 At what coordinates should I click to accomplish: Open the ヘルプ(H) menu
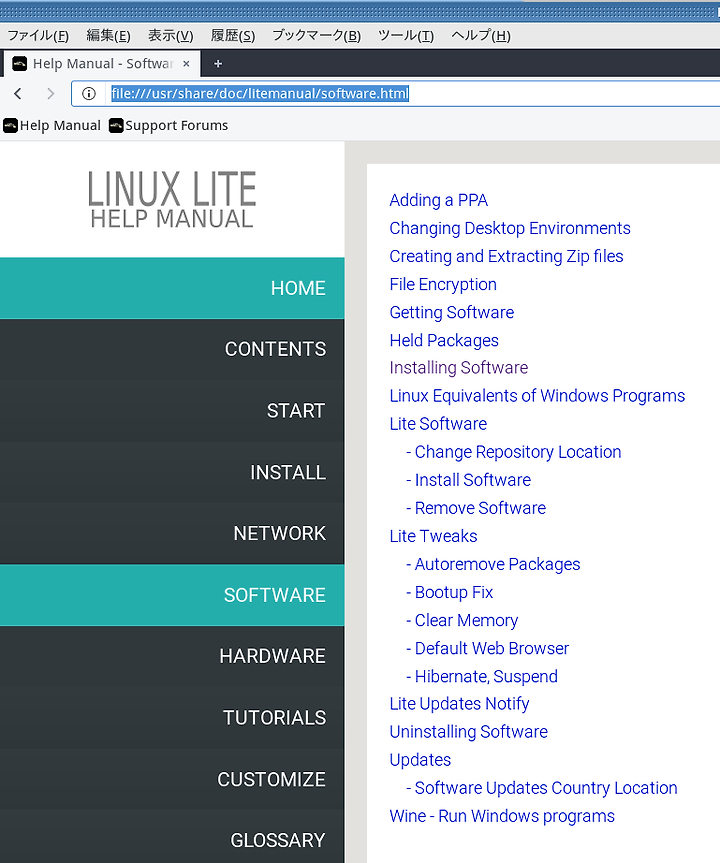point(481,36)
